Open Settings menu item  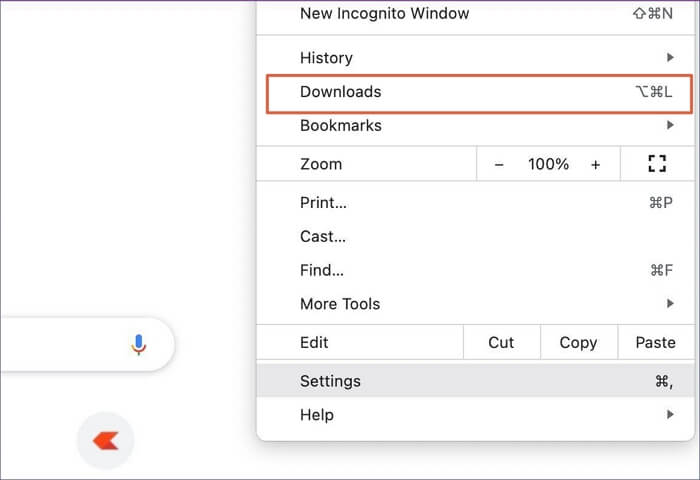331,381
